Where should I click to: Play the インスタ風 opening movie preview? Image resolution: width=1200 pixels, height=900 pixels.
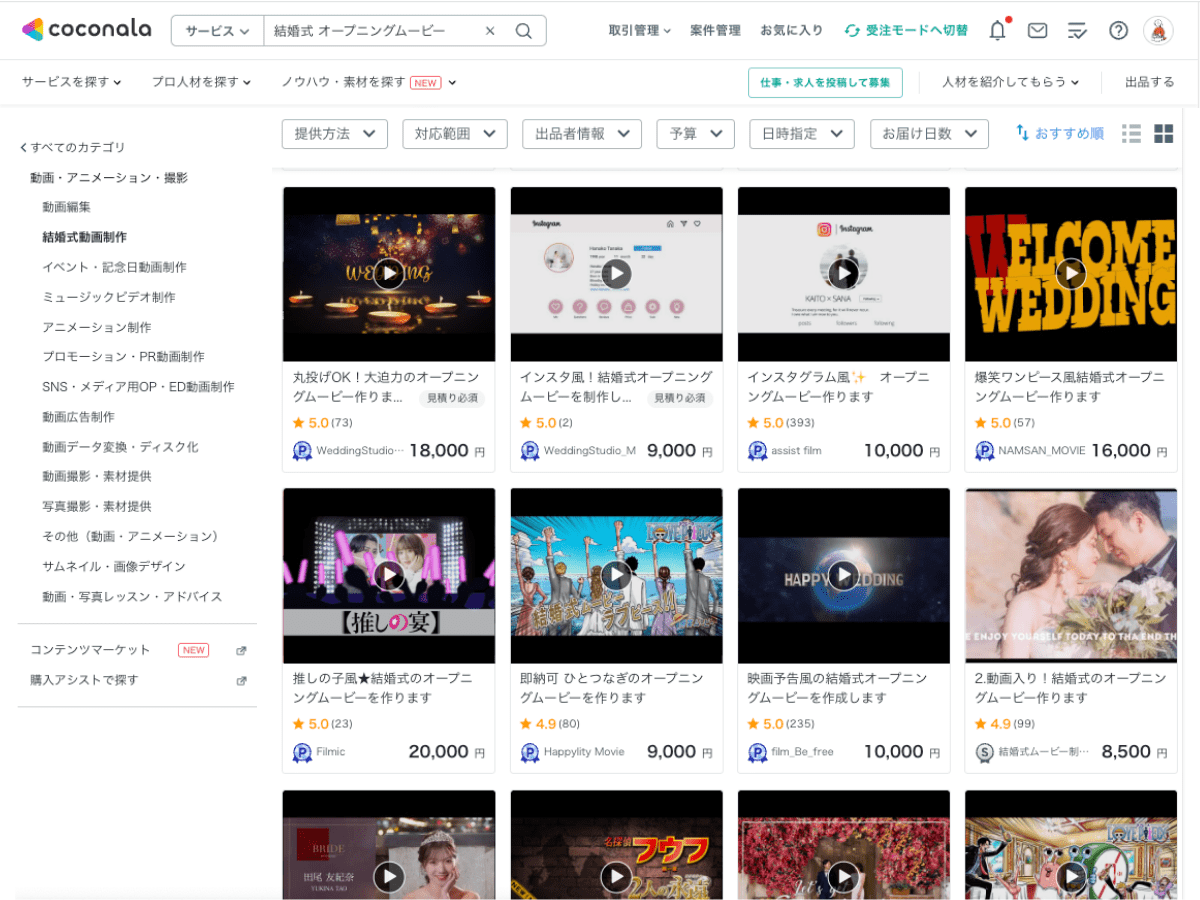pyautogui.click(x=616, y=273)
